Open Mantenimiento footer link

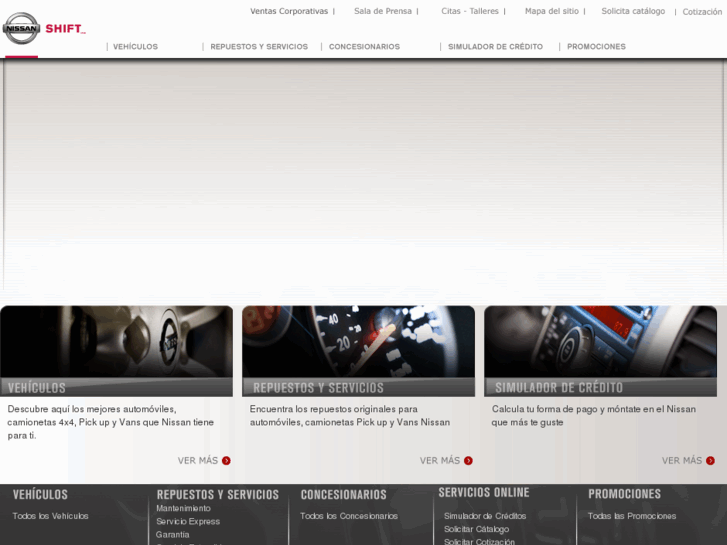point(184,508)
